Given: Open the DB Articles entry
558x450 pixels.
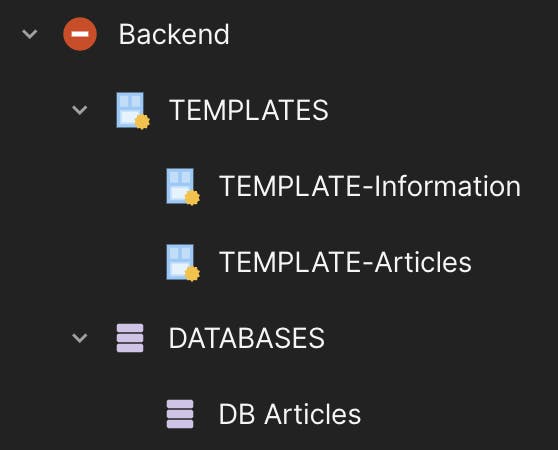Looking at the screenshot, I should pos(290,414).
